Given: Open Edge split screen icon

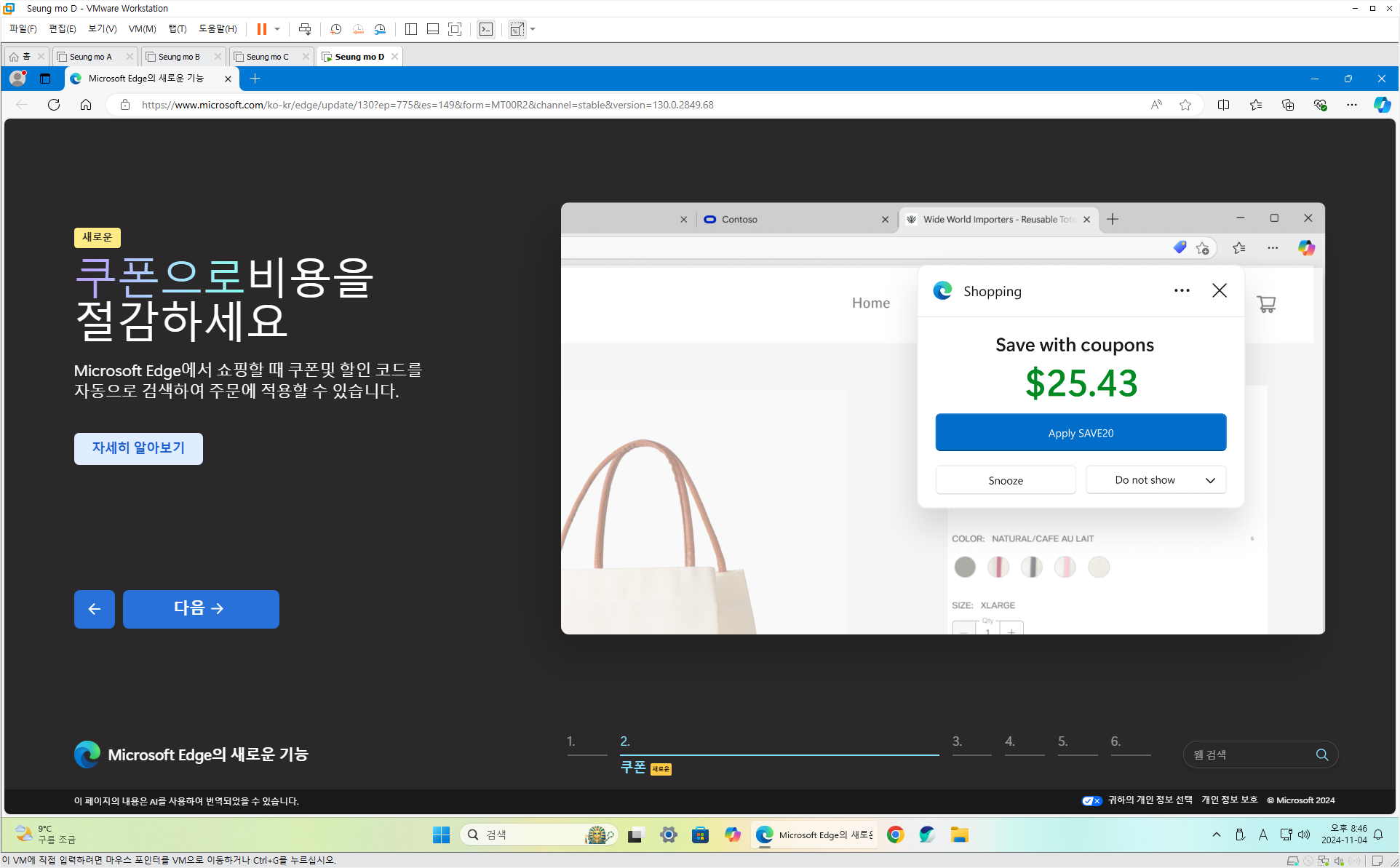Looking at the screenshot, I should [x=1223, y=105].
